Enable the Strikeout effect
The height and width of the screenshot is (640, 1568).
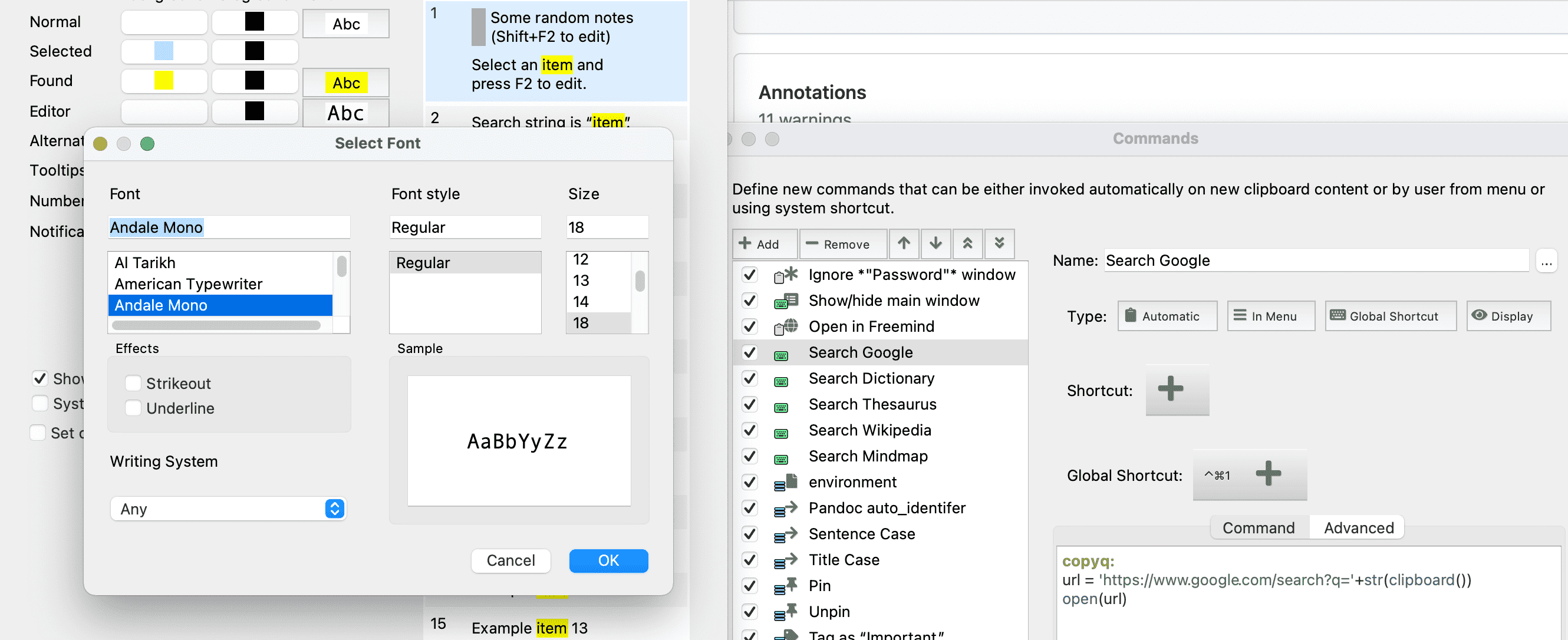[x=133, y=383]
